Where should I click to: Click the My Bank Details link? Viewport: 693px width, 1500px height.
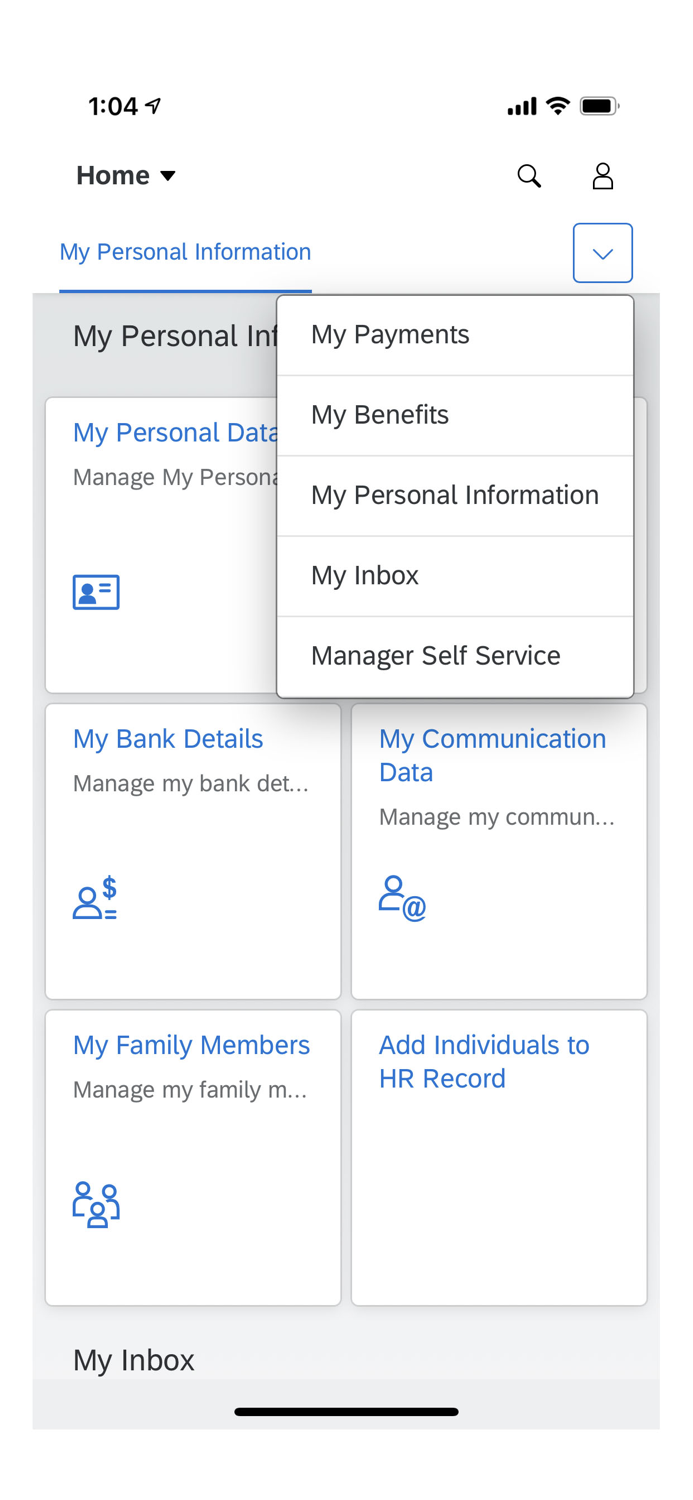[168, 738]
